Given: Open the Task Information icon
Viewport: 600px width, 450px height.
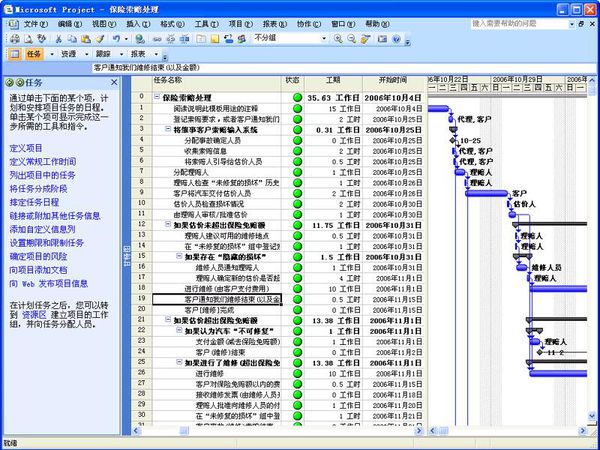Looking at the screenshot, I should [201, 39].
